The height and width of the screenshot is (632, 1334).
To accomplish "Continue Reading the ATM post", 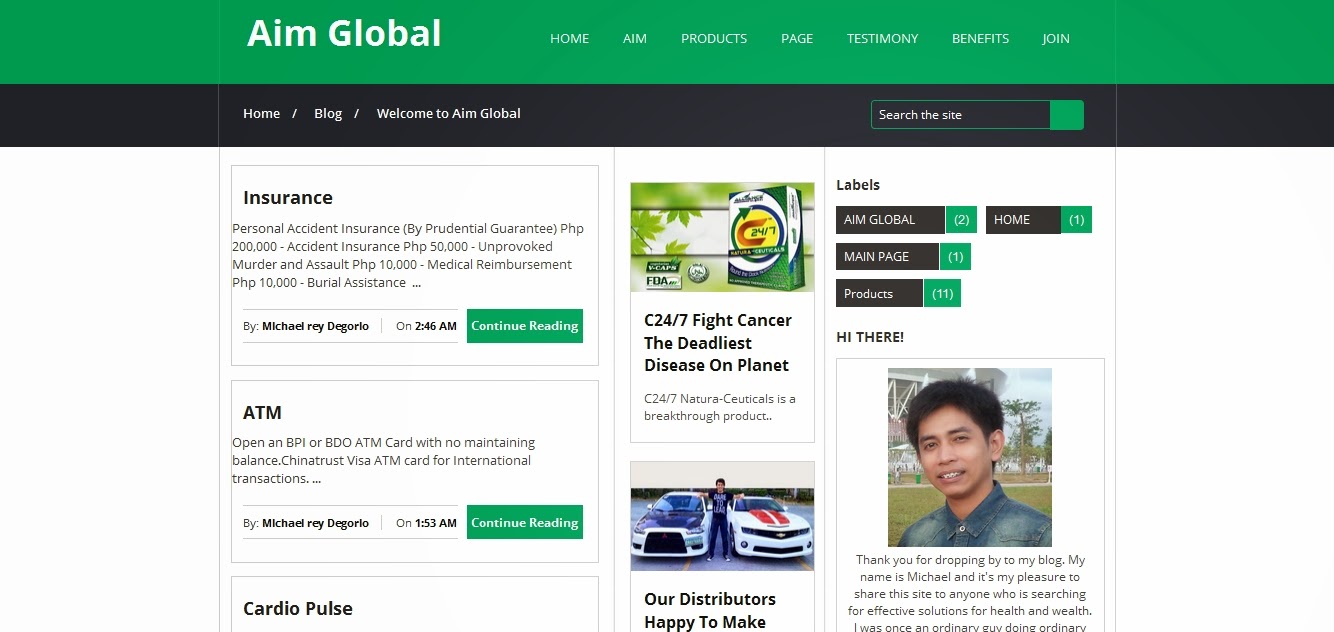I will pyautogui.click(x=525, y=523).
